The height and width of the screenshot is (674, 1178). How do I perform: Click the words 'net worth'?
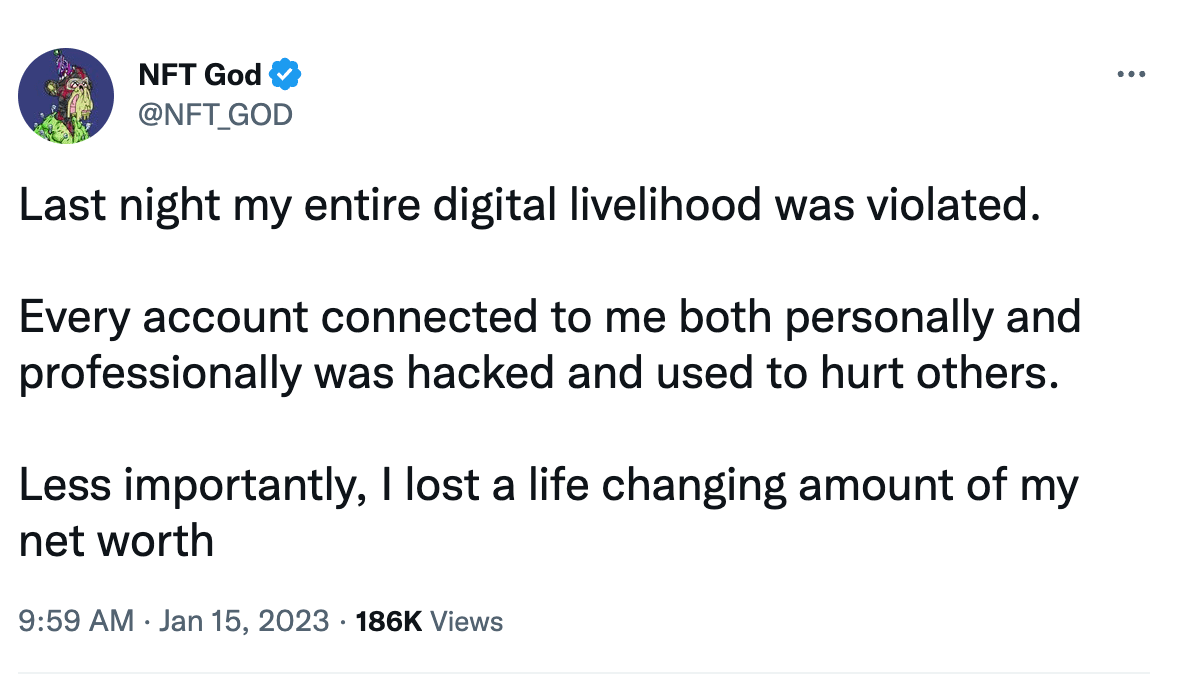[116, 541]
